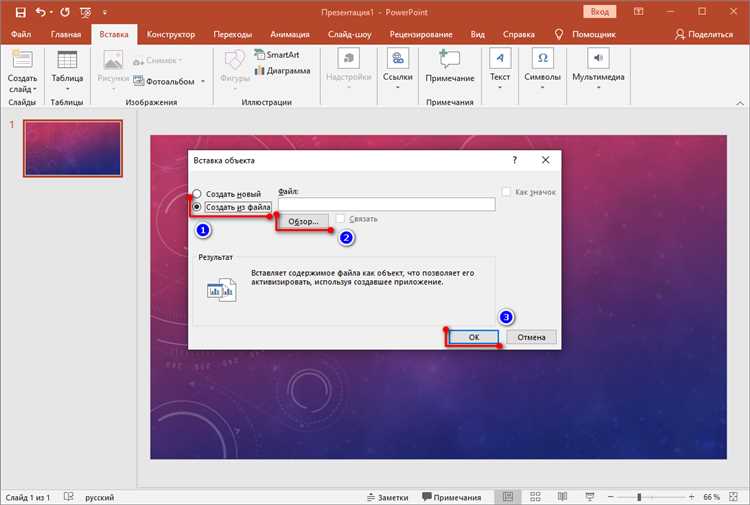
Task: Click the Файл path input field
Action: point(386,205)
